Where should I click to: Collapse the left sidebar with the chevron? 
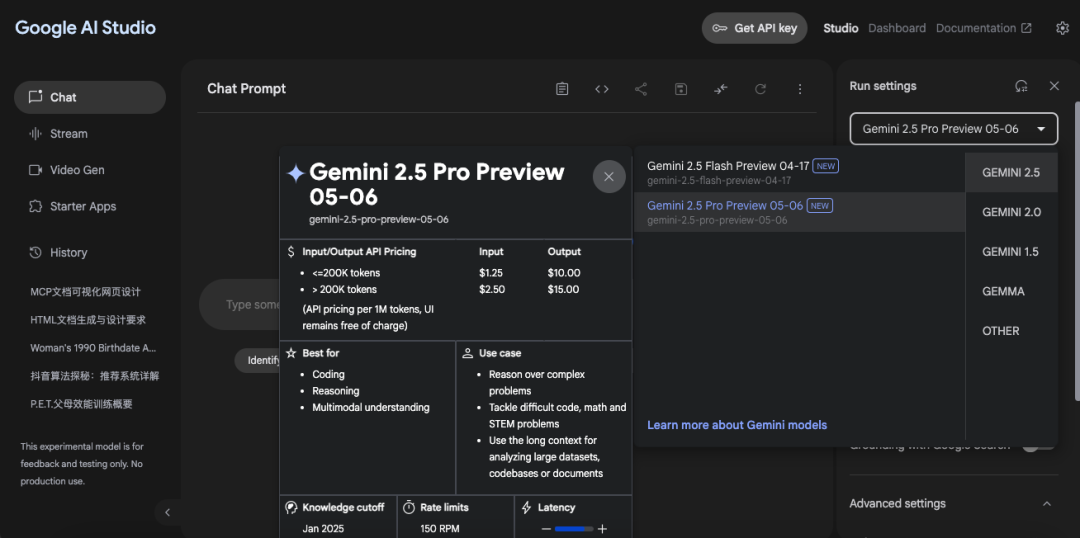click(x=167, y=513)
